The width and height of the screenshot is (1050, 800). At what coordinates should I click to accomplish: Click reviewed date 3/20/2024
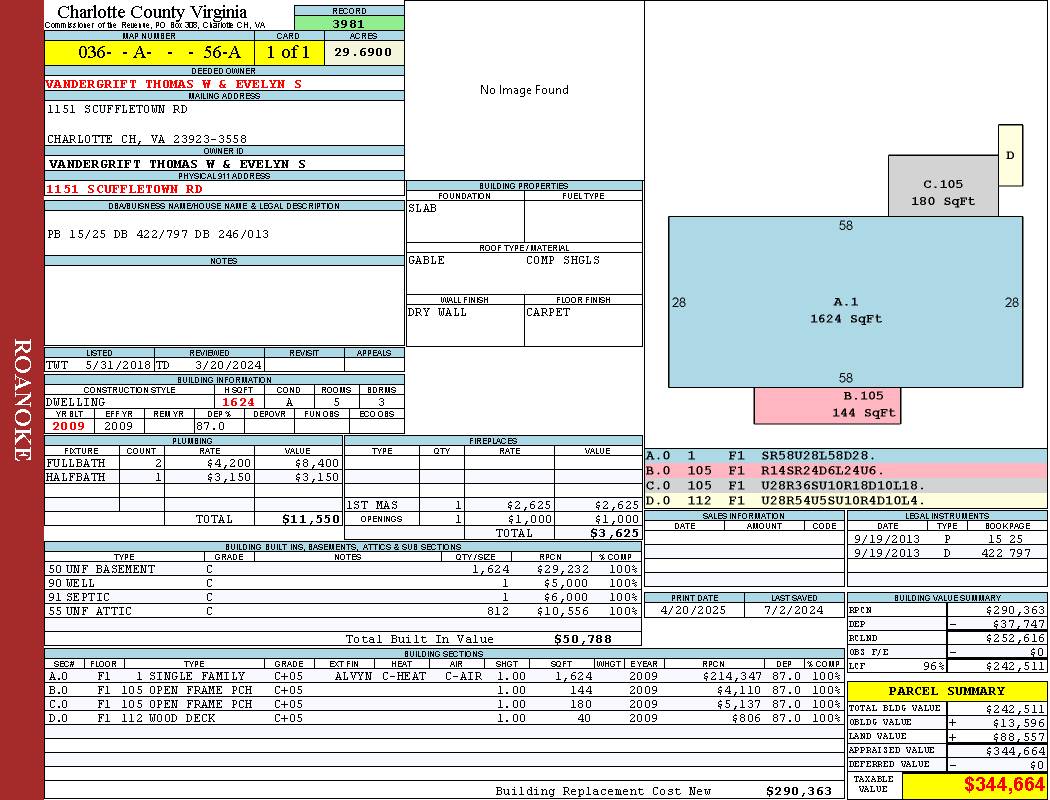(228, 366)
